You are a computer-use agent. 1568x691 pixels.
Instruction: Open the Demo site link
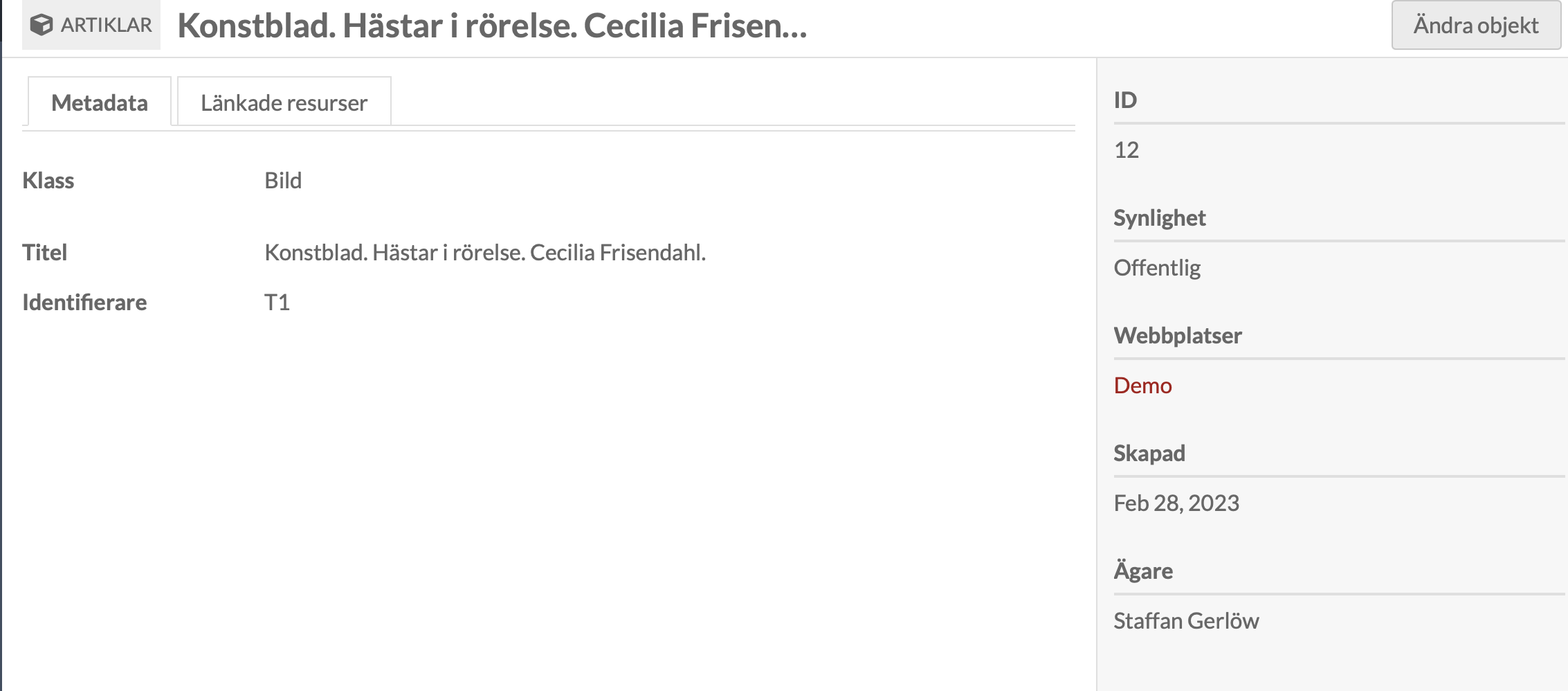tap(1142, 385)
